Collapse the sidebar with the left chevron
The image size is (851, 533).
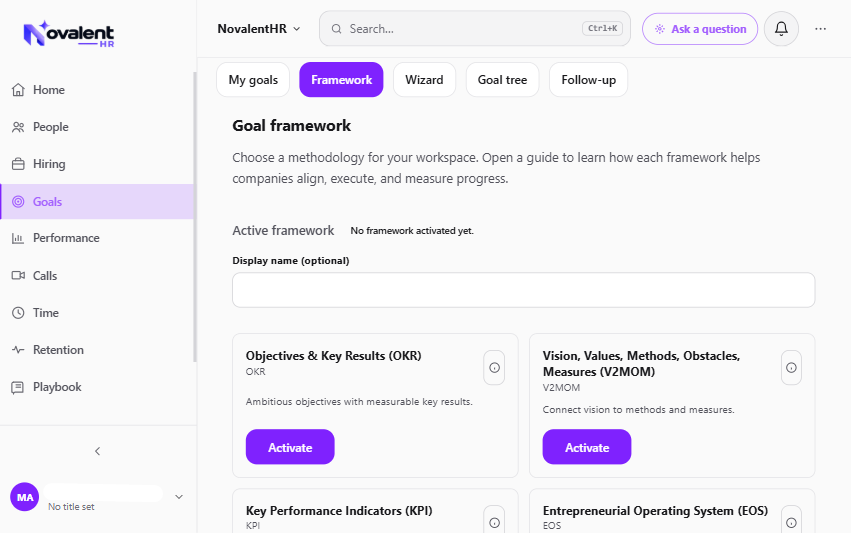pos(98,451)
